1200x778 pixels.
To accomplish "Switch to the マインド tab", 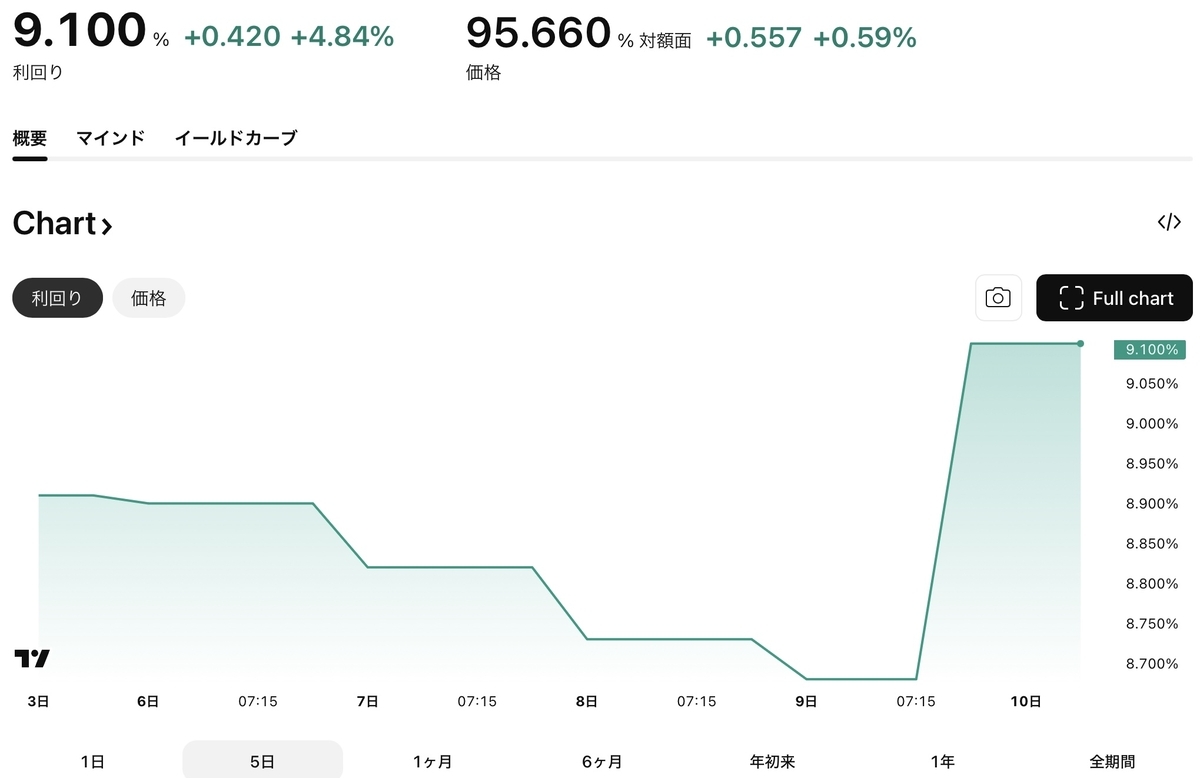I will tap(111, 138).
